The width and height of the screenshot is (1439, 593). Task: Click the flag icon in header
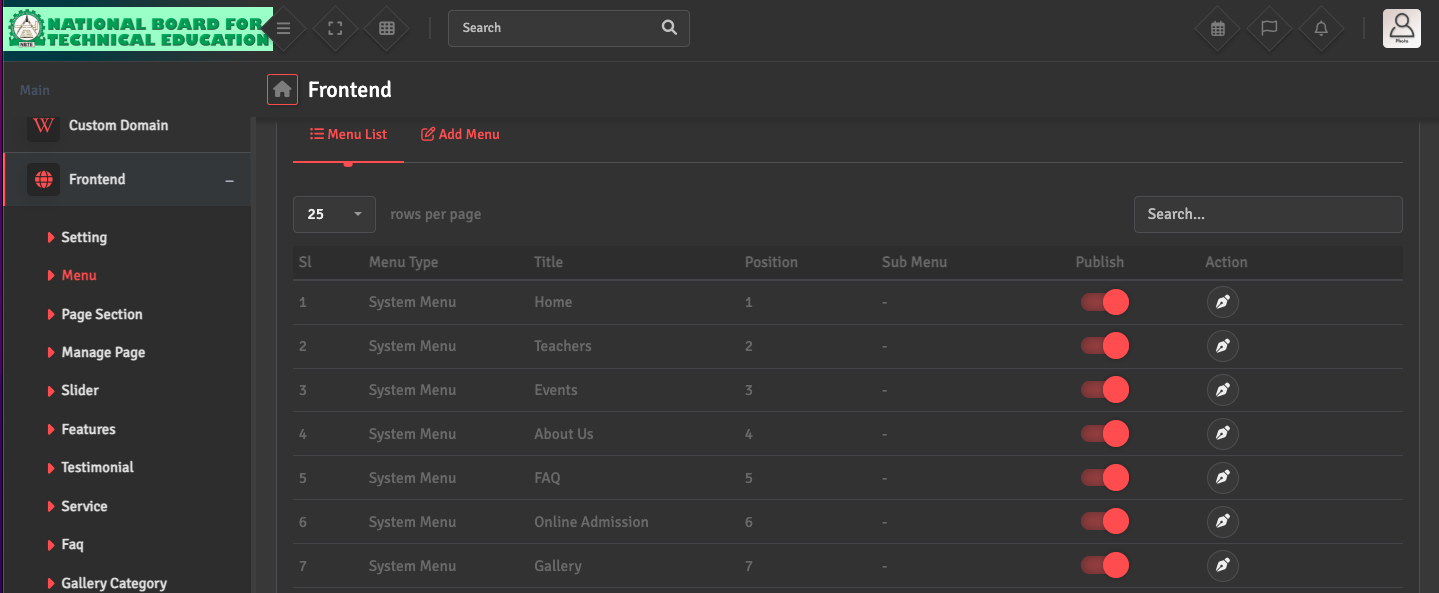click(1269, 28)
